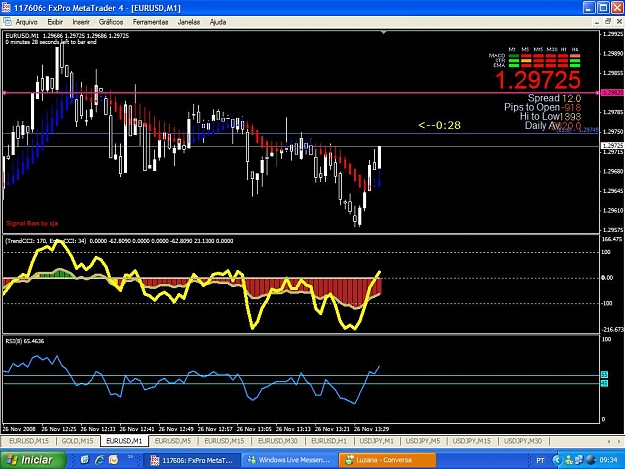The width and height of the screenshot is (625, 469).
Task: Open the Luzana - Conversa taskbar button
Action: pos(387,460)
